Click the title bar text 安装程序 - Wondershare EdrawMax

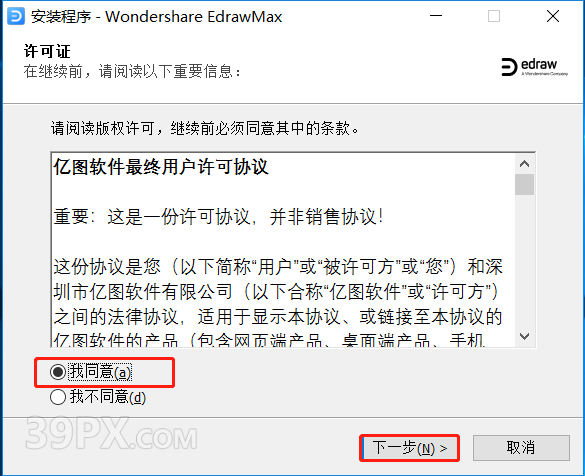tap(156, 17)
